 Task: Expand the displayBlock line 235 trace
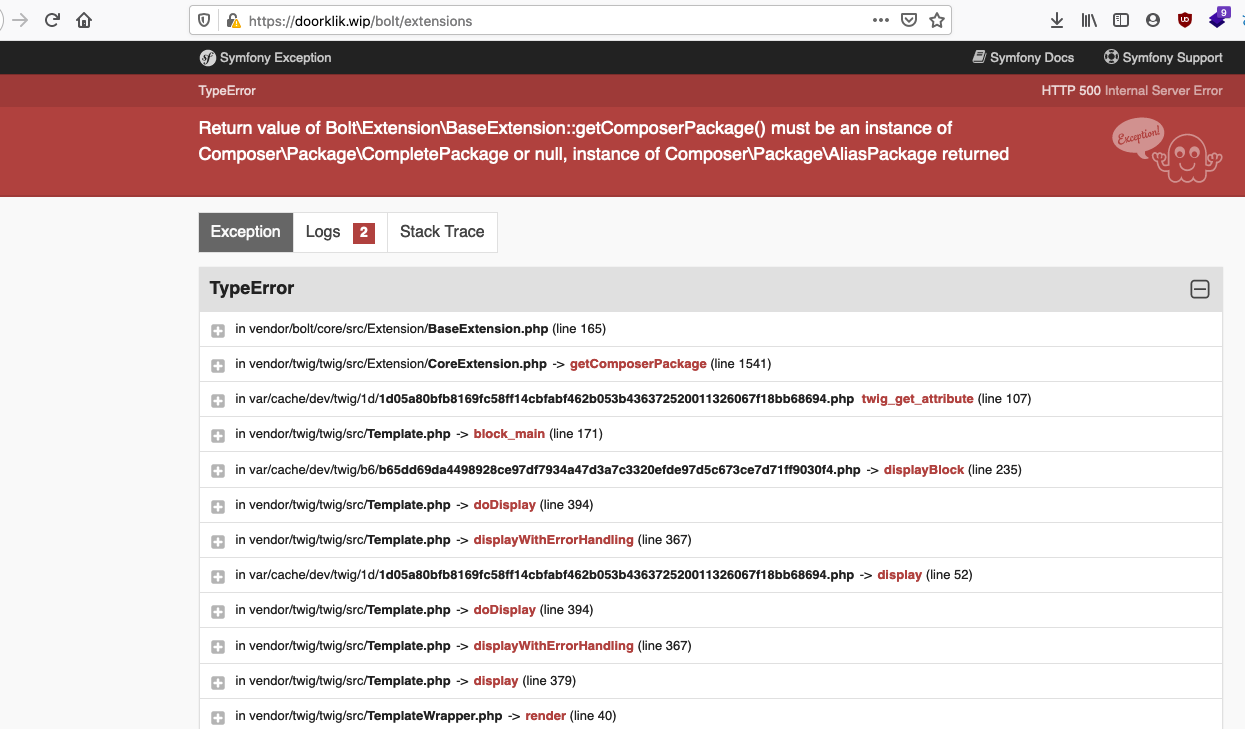pos(218,471)
